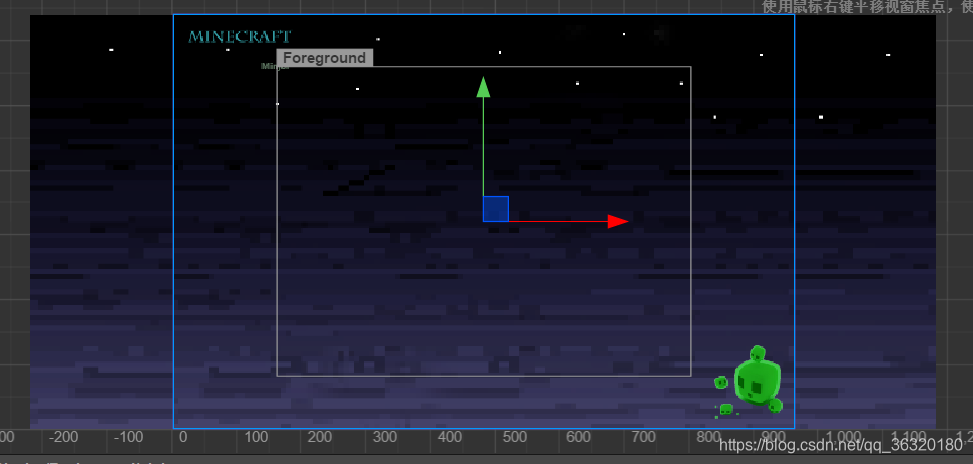Select the Foreground node label
Image resolution: width=973 pixels, height=464 pixels.
click(x=325, y=58)
